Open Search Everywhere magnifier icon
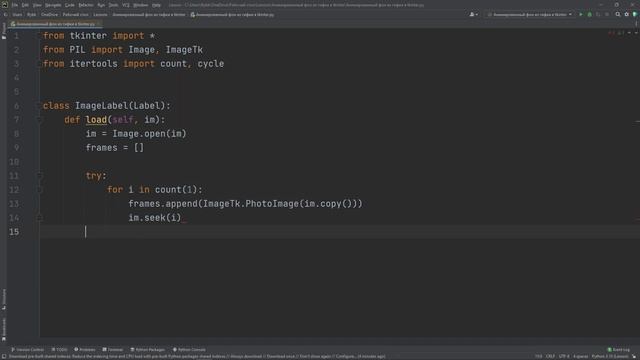Image resolution: width=640 pixels, height=360 pixels. (618, 15)
